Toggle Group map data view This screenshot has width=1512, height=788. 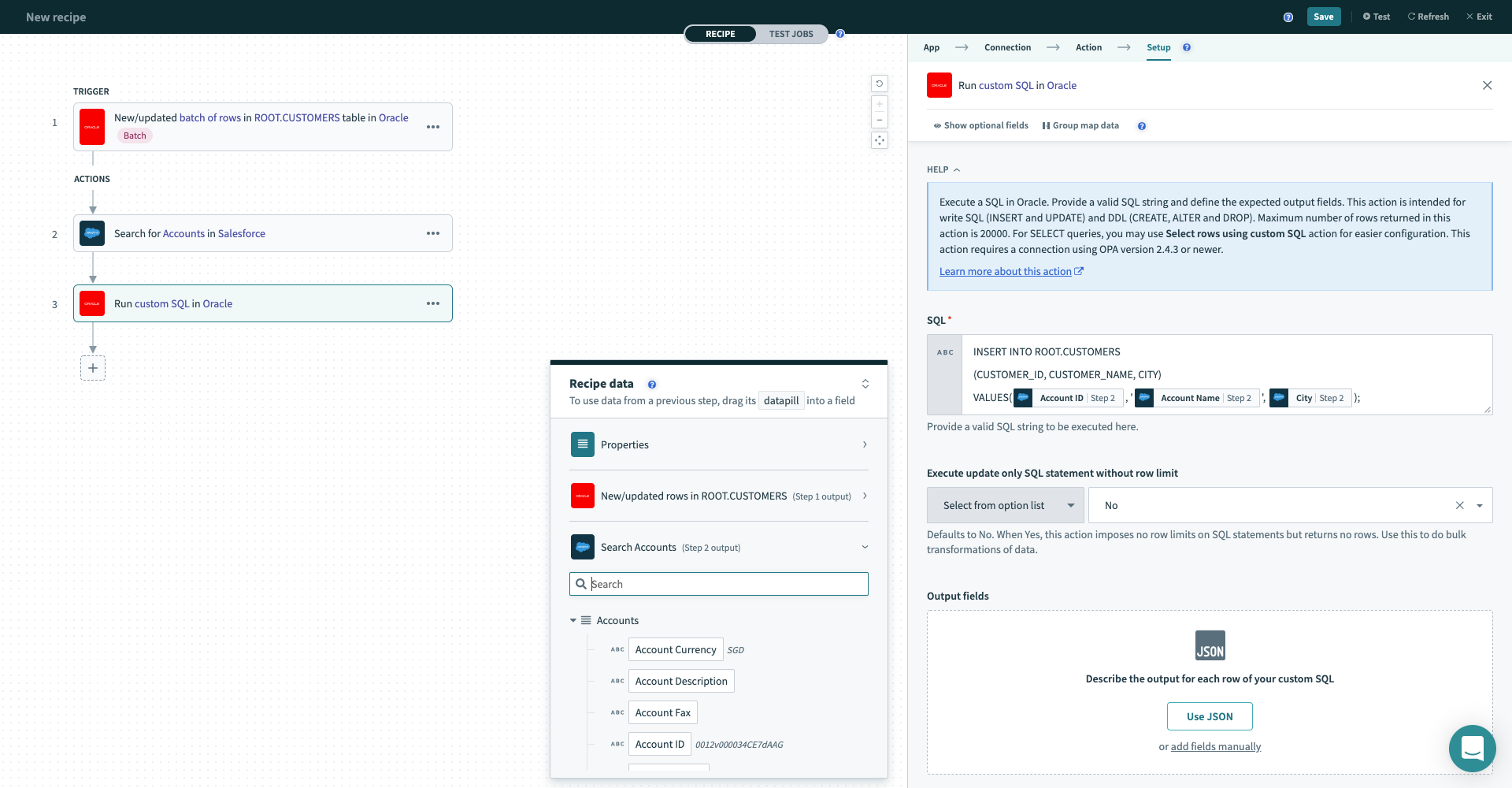tap(1080, 125)
